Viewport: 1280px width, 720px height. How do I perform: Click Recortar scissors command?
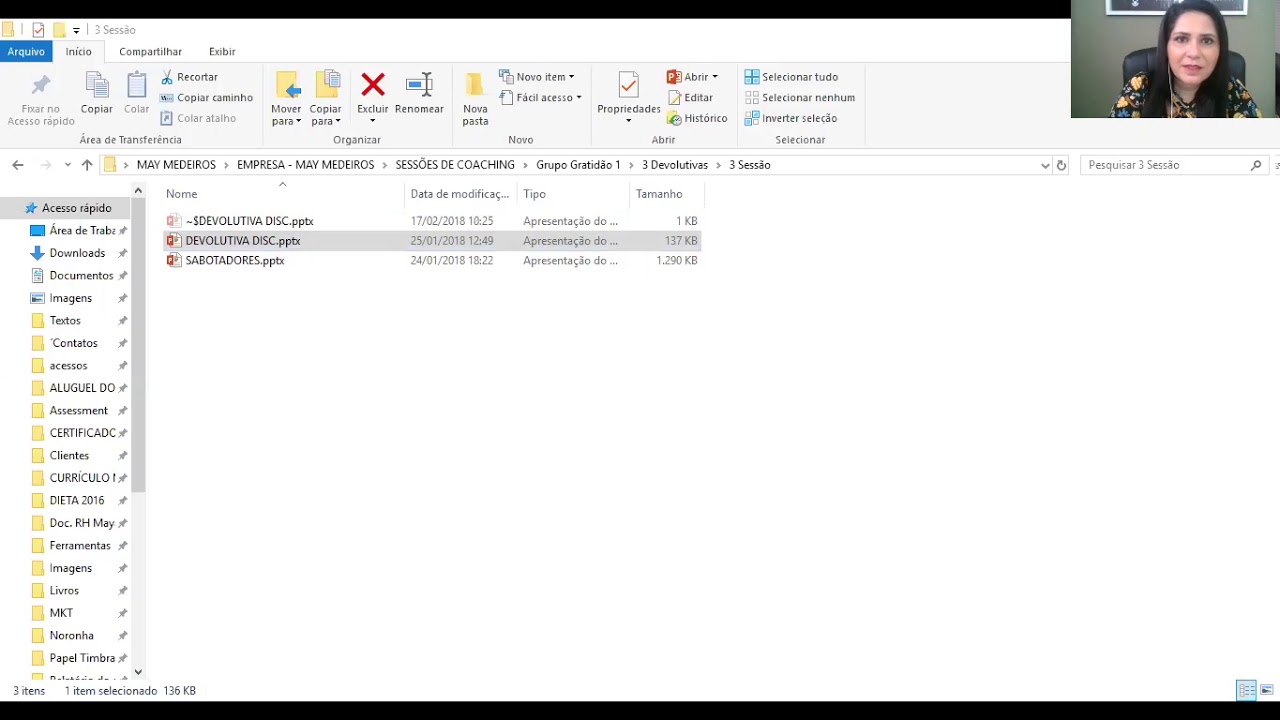pos(189,77)
